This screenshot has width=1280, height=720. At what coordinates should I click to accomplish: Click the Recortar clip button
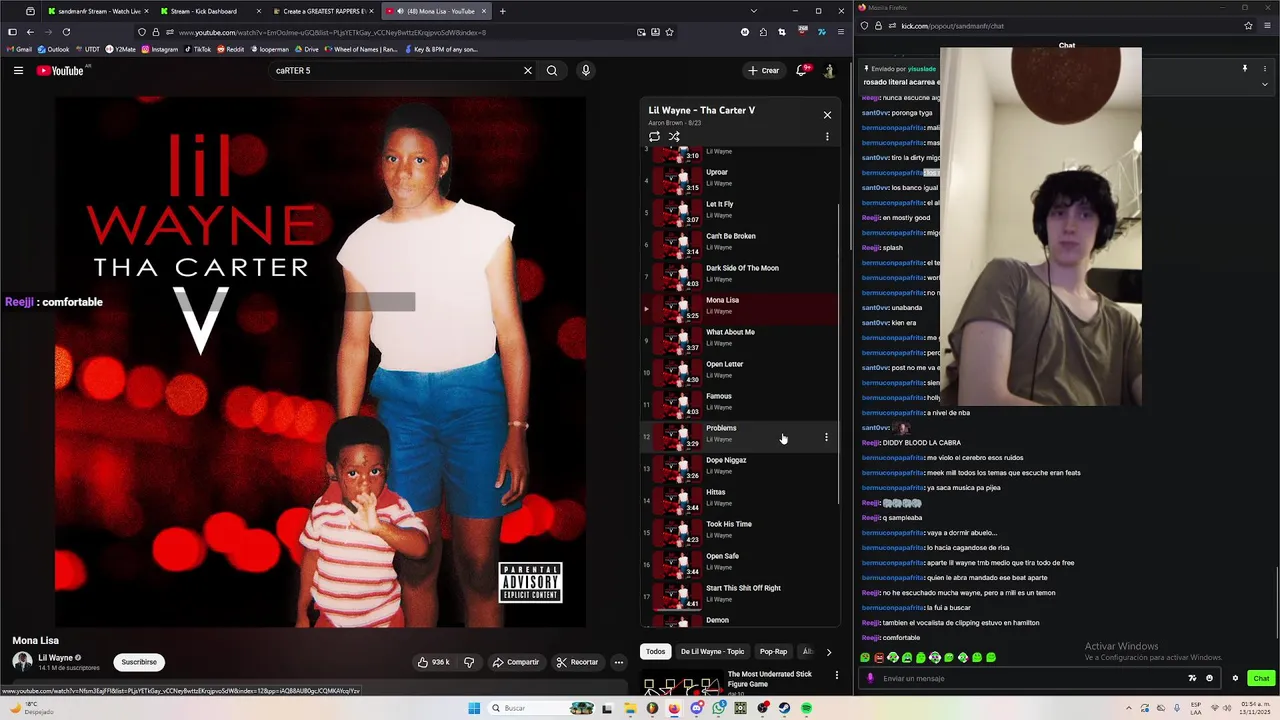tap(577, 662)
